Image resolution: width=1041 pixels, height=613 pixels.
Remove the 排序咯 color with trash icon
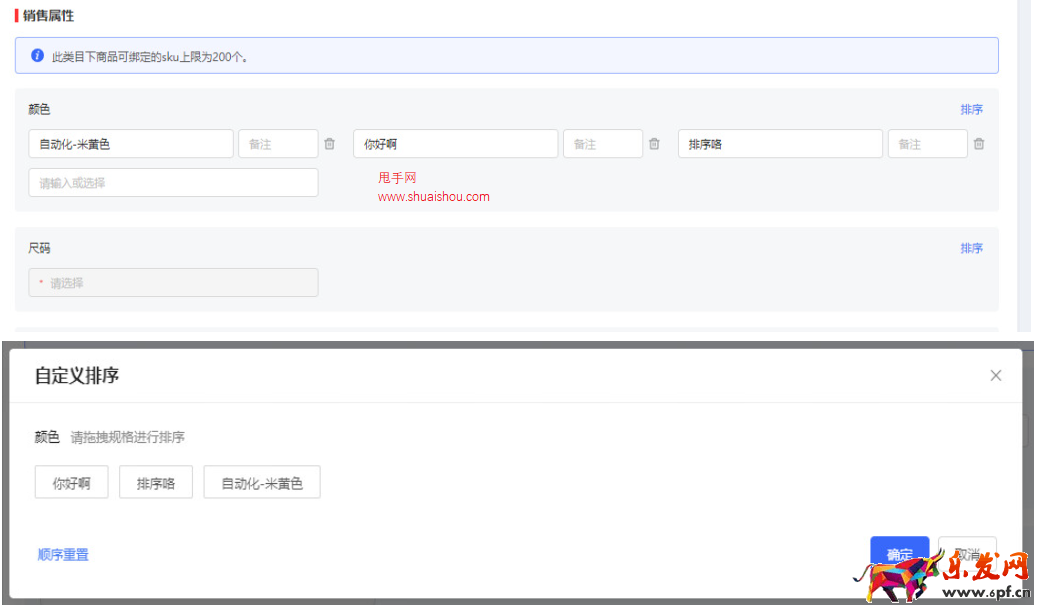point(979,144)
